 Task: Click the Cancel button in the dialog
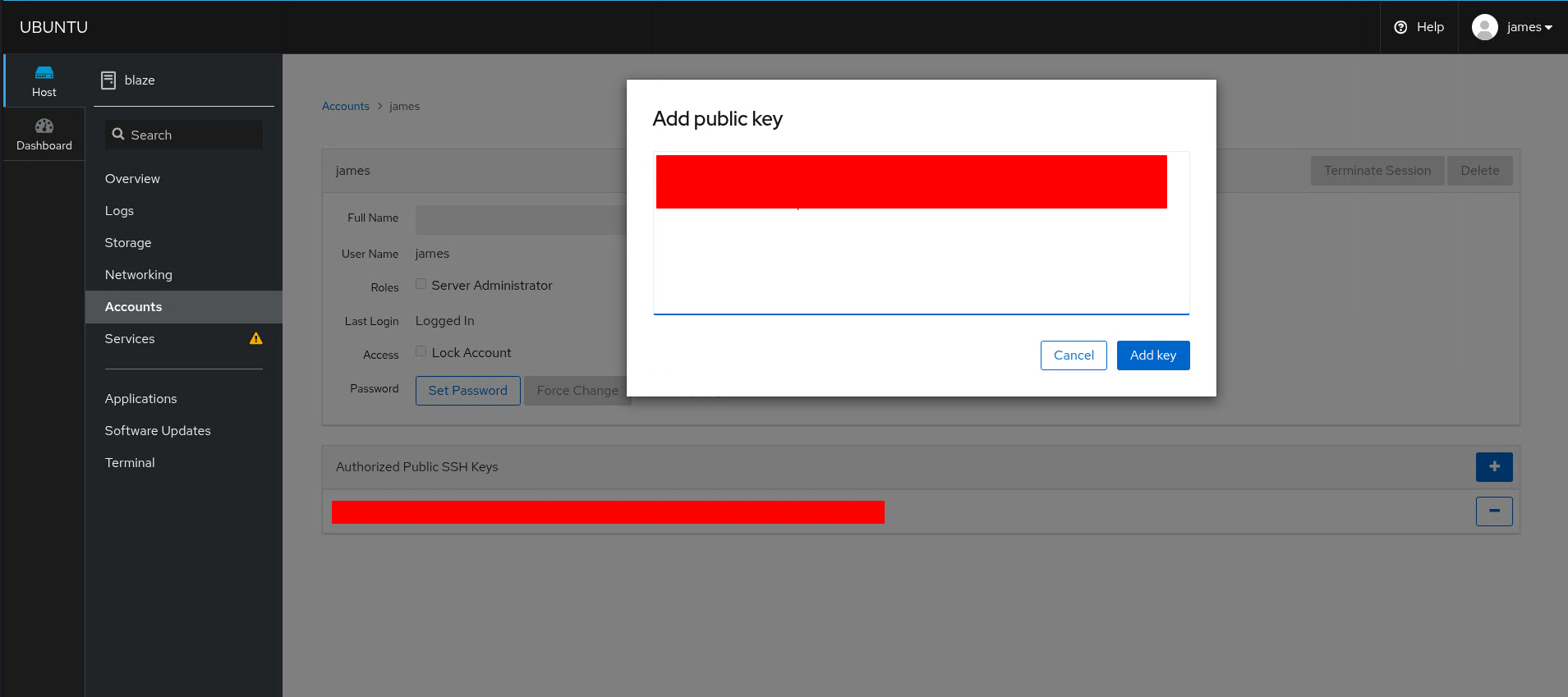[1074, 355]
